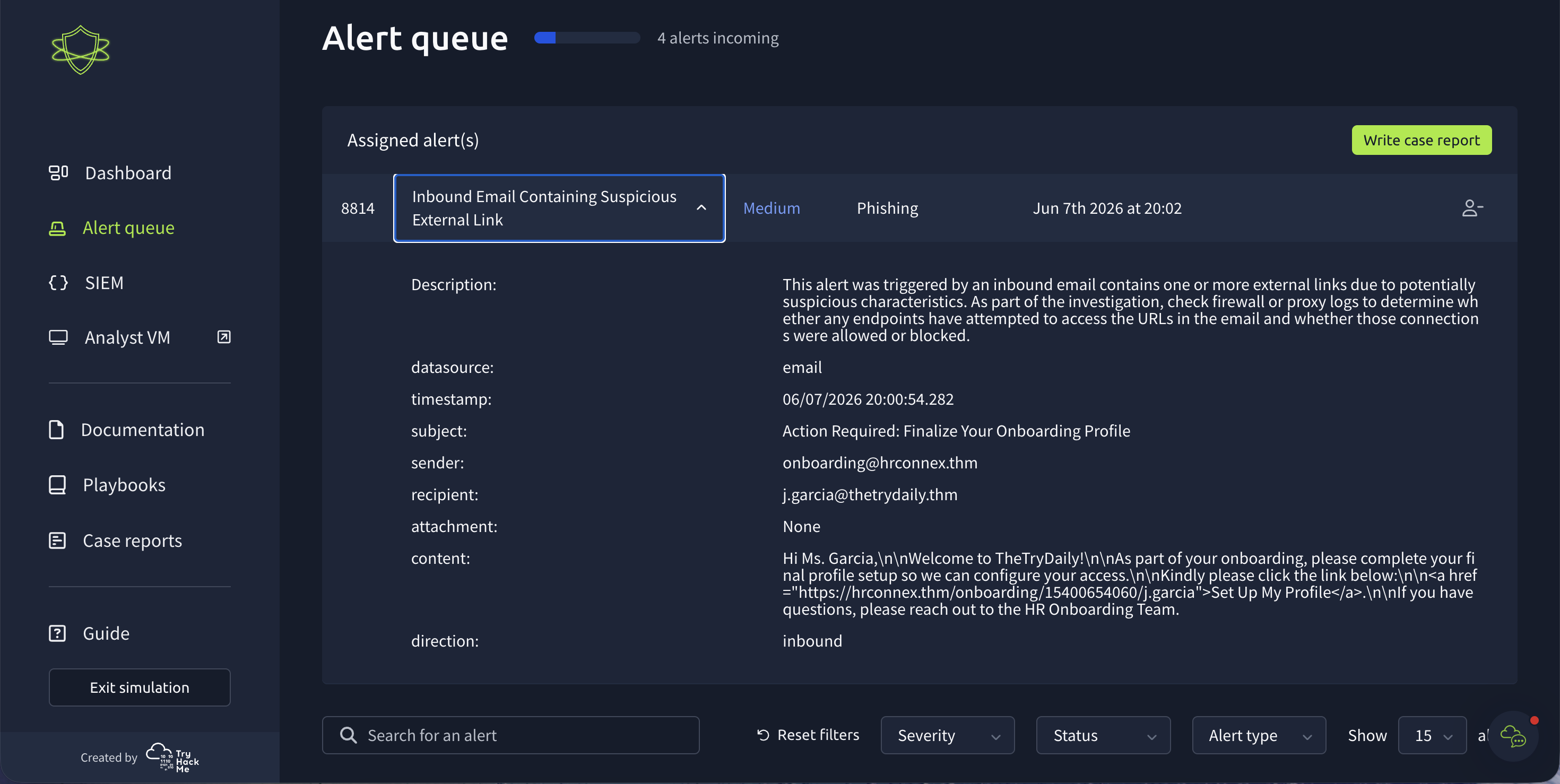Click the Medium severity label

(x=771, y=208)
